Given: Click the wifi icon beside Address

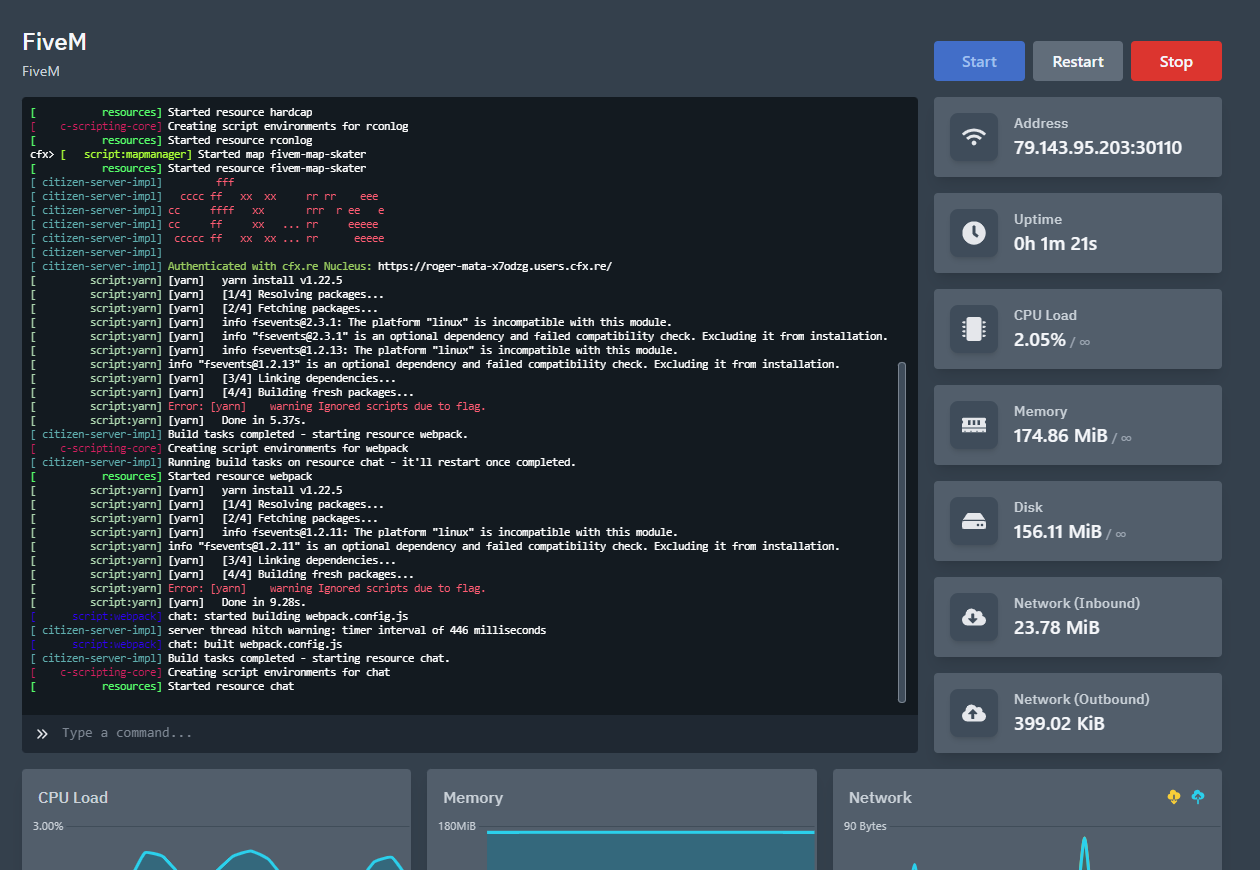Looking at the screenshot, I should pyautogui.click(x=974, y=137).
